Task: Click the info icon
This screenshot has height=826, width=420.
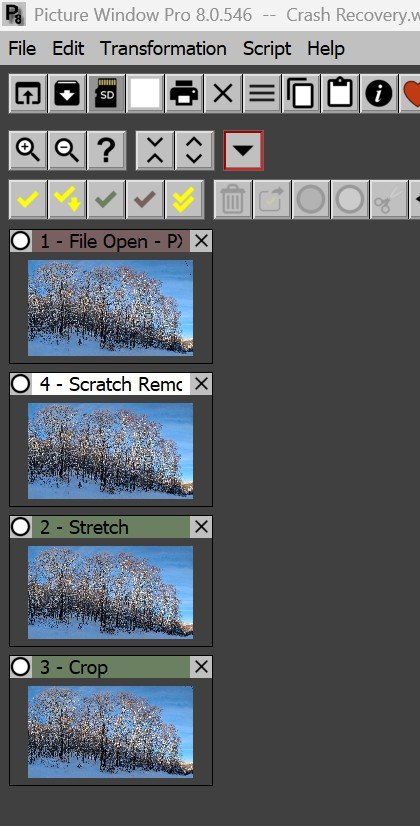Action: [379, 94]
